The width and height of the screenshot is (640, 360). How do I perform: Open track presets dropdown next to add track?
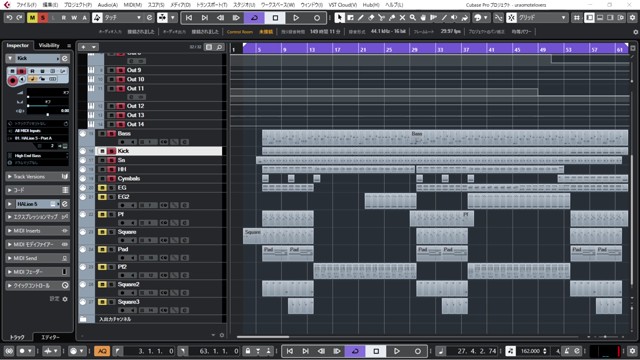tap(93, 47)
